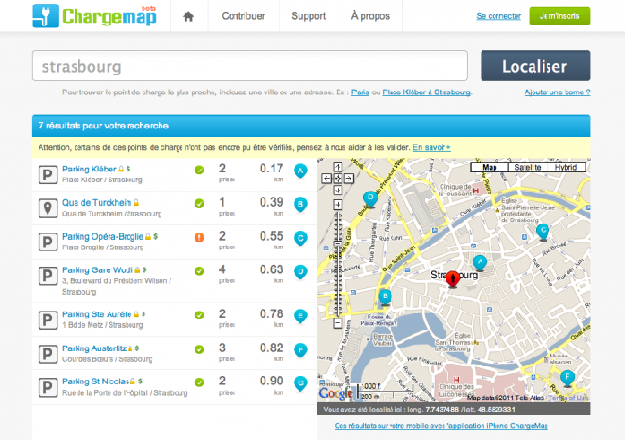Click green verified check of Parking St Nicolas
Screen dimensions: 625x440
(199, 382)
